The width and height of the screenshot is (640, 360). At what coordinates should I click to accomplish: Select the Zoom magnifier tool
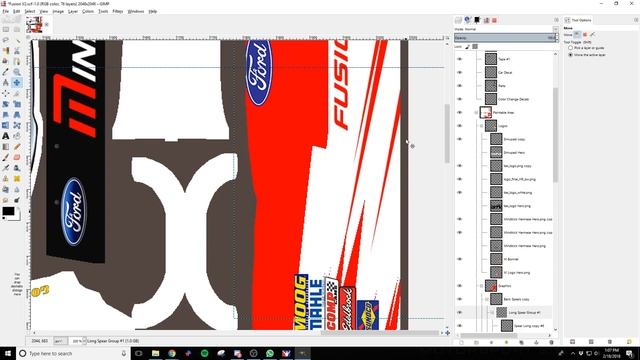[17, 72]
